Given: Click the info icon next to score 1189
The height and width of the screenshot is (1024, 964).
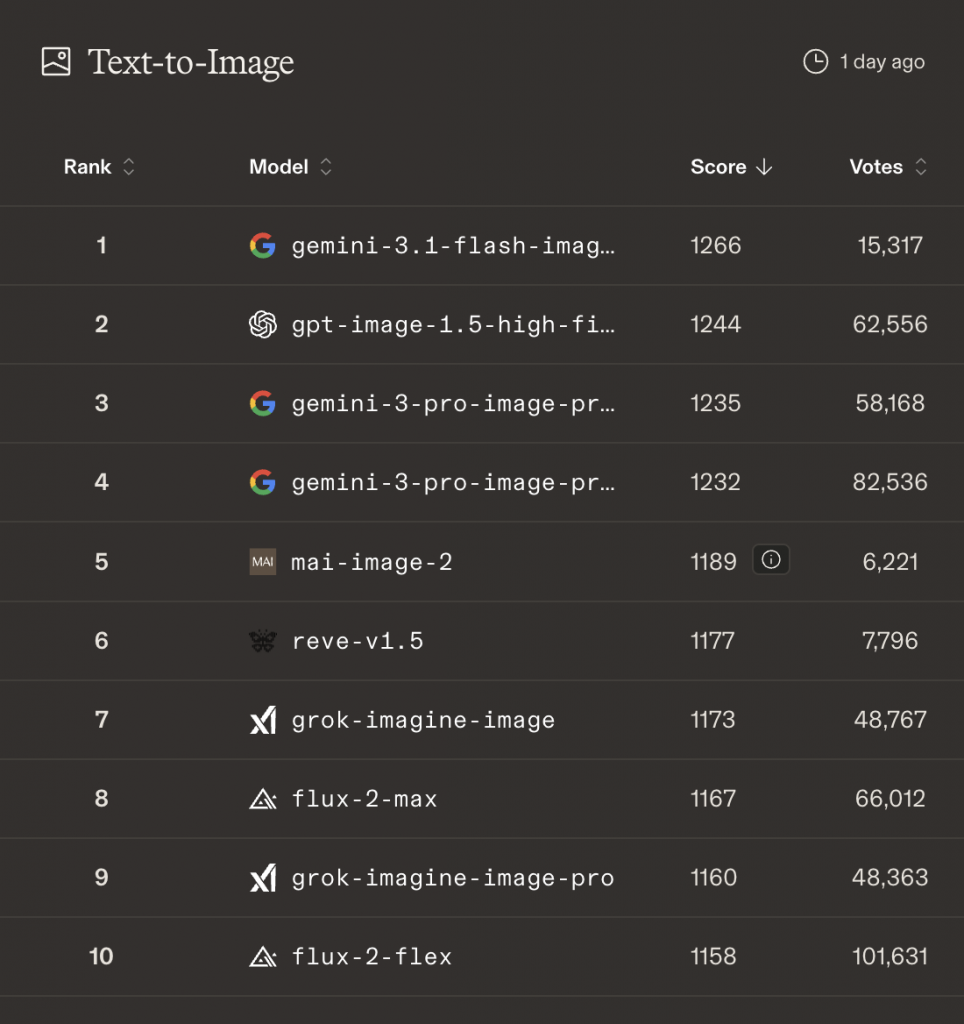Looking at the screenshot, I should [771, 561].
